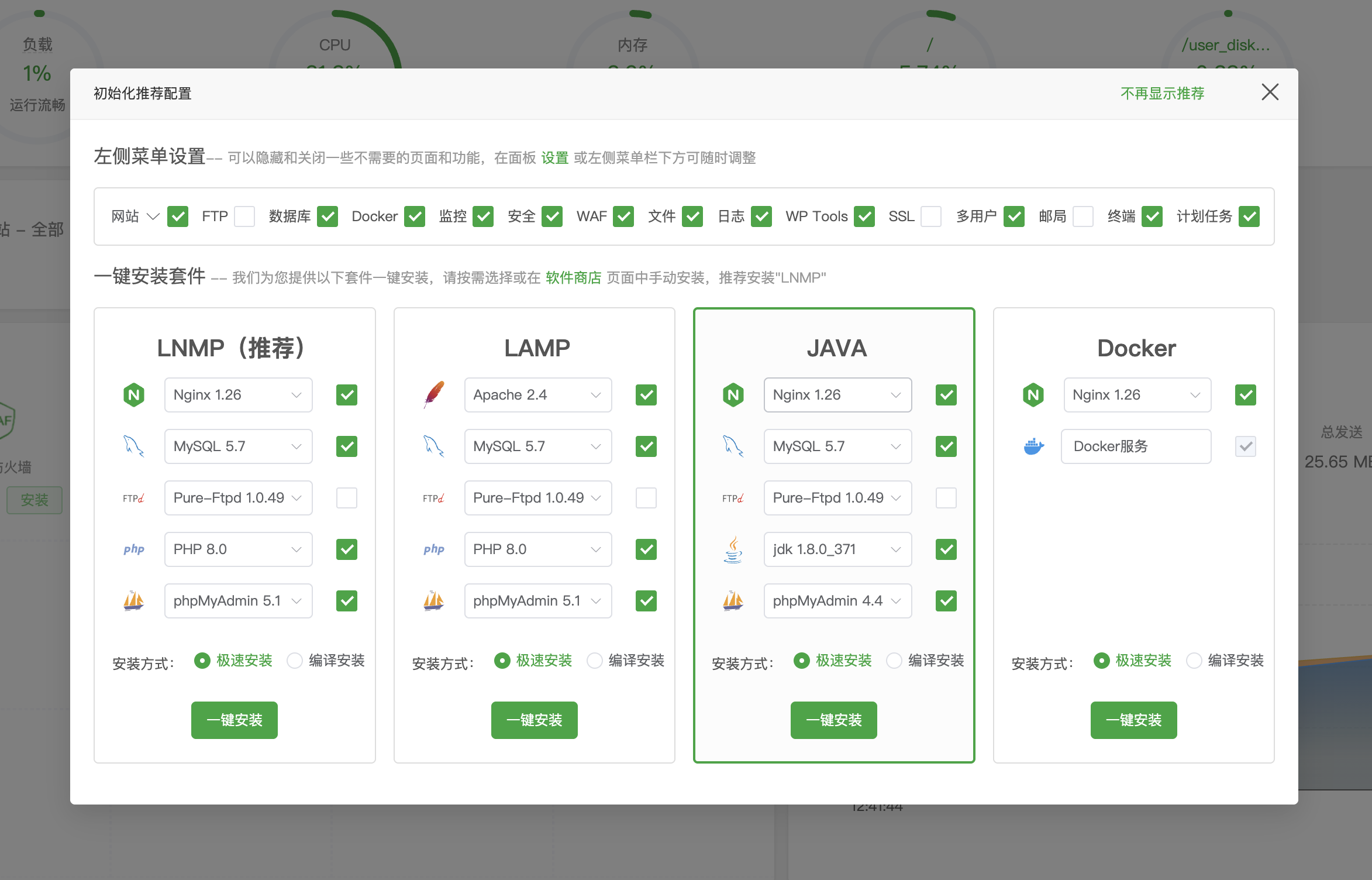
Task: Uncheck the WP Tools menu checkbox
Action: coord(864,216)
